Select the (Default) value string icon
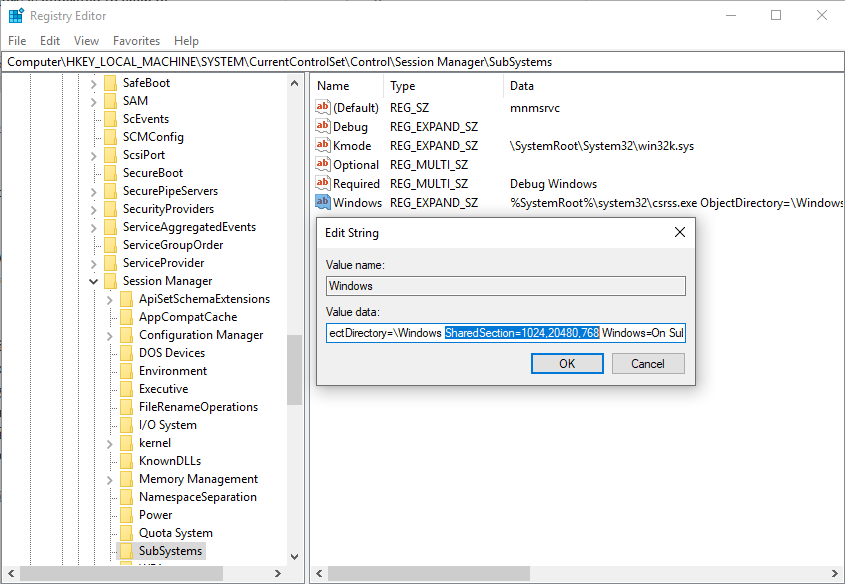Screen dimensions: 845x584 [x=322, y=107]
